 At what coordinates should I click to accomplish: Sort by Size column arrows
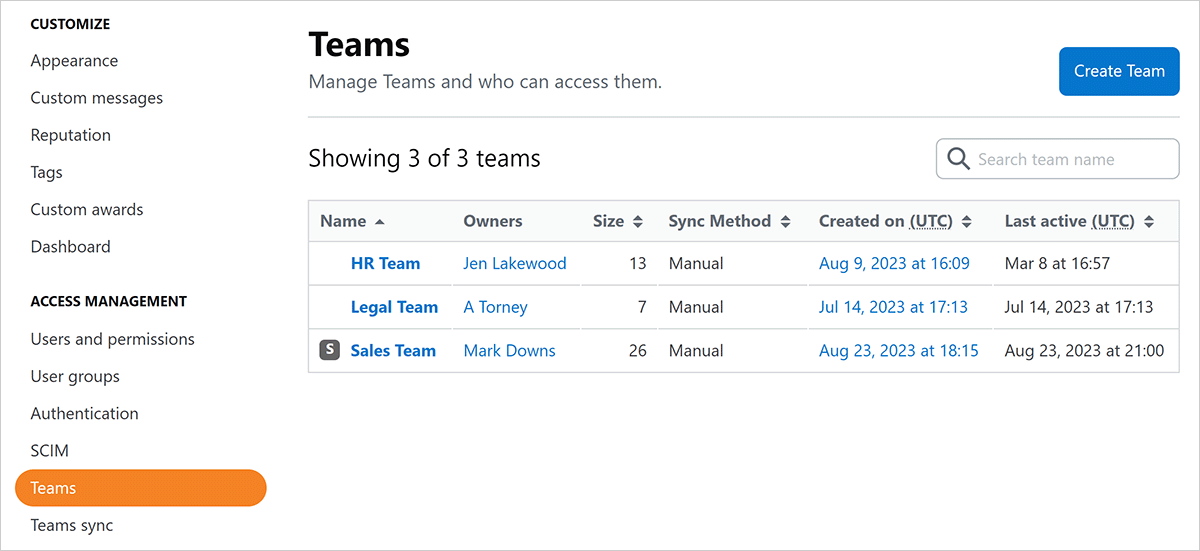(x=637, y=222)
